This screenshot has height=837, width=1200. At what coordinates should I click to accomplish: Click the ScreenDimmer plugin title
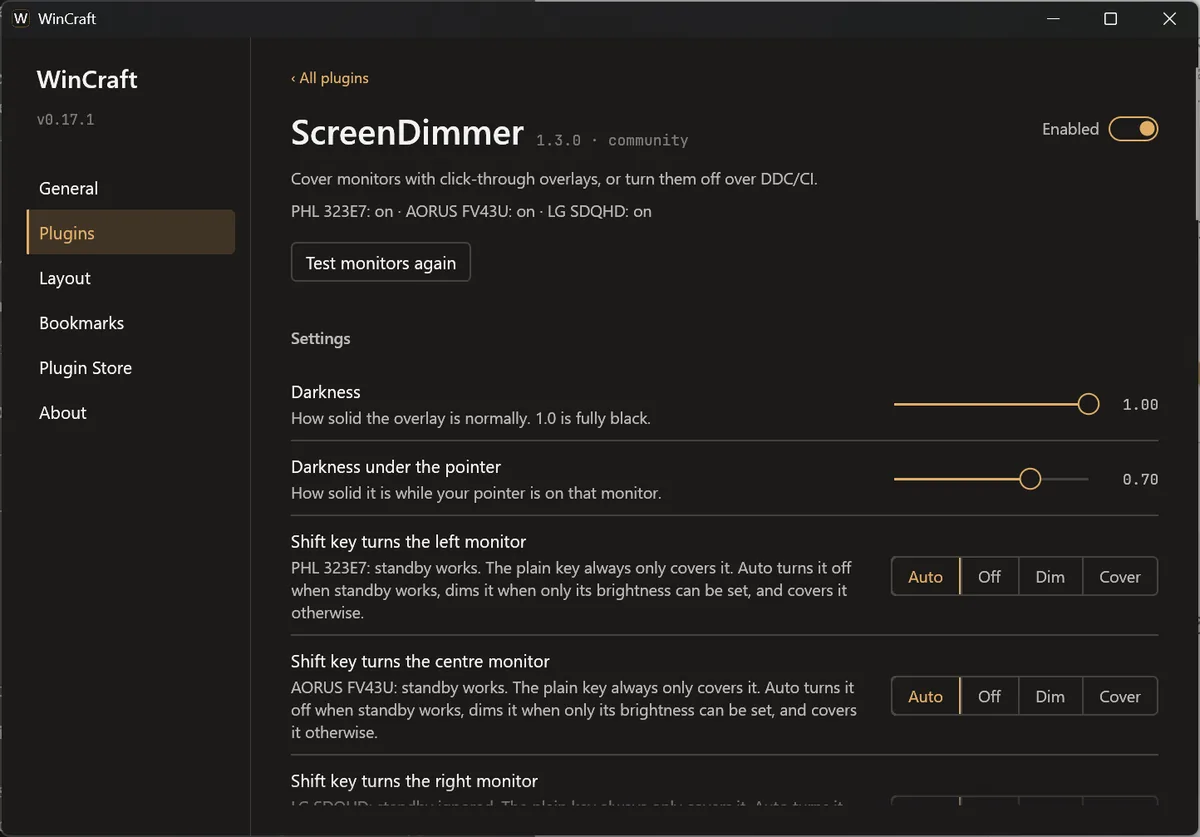407,133
